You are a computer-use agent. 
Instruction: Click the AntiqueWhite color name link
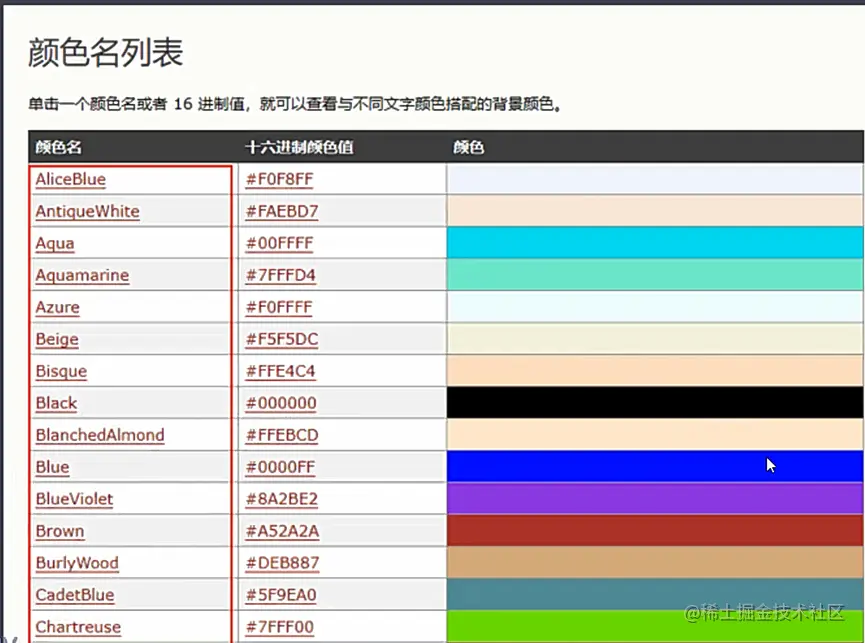pyautogui.click(x=87, y=211)
